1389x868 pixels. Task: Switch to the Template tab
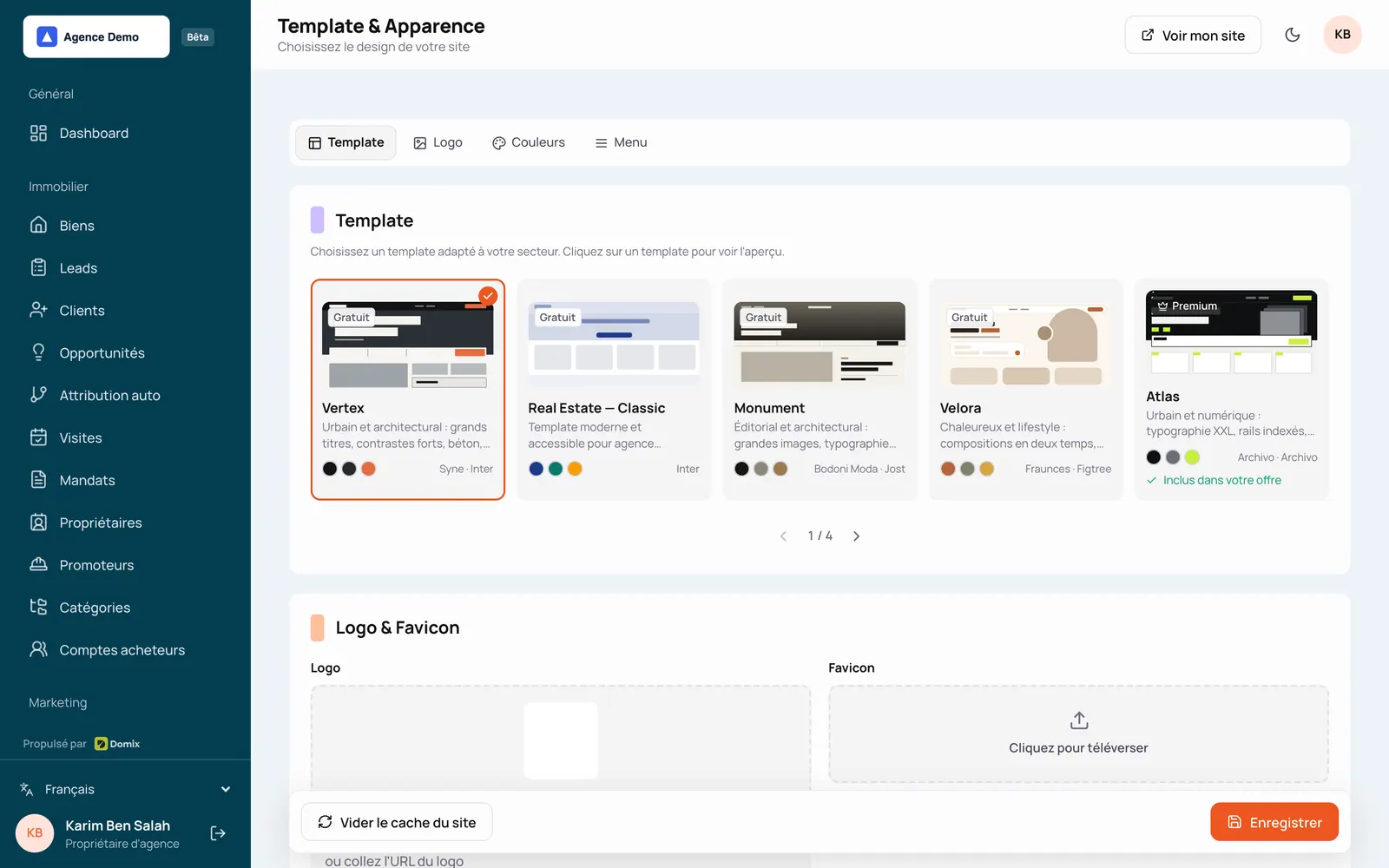[346, 142]
